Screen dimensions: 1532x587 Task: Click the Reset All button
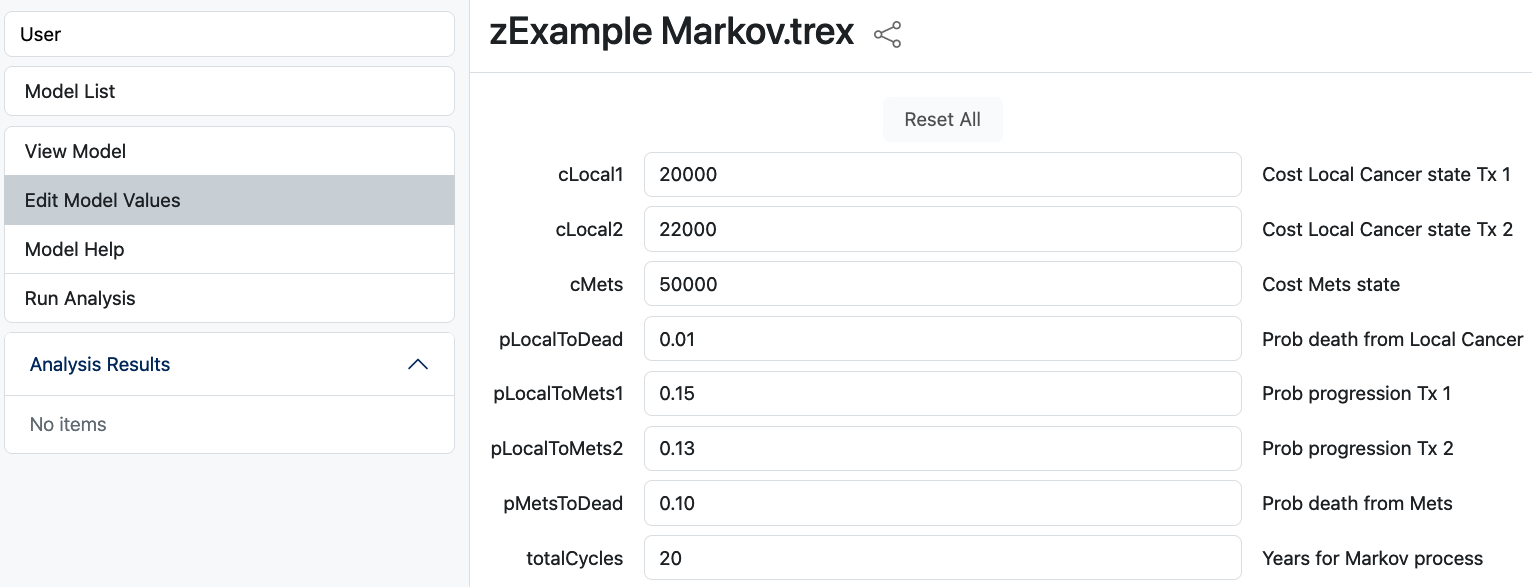coord(942,119)
